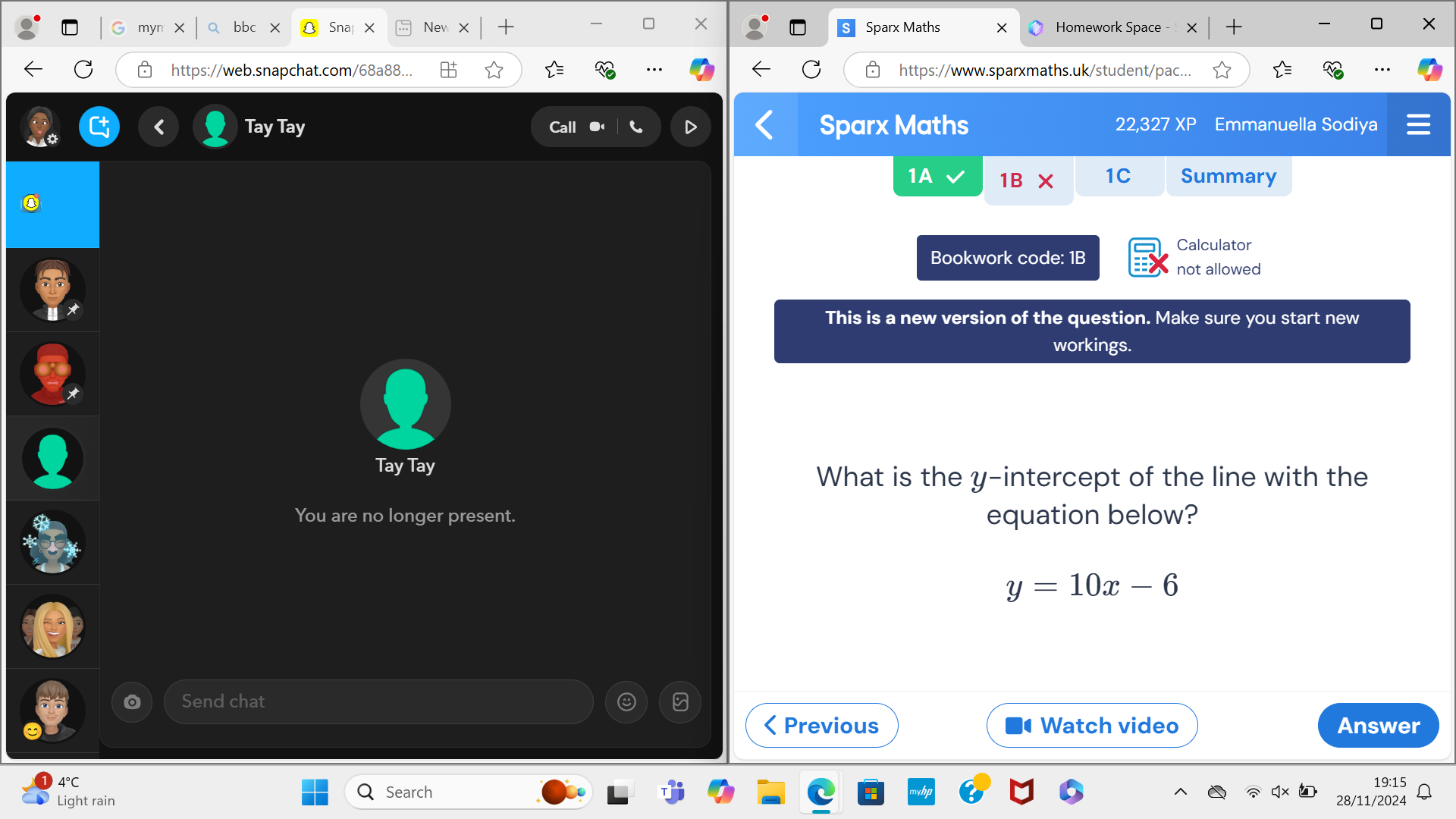Open new tab in left browser
Screen dimensions: 1456x819
tap(506, 27)
